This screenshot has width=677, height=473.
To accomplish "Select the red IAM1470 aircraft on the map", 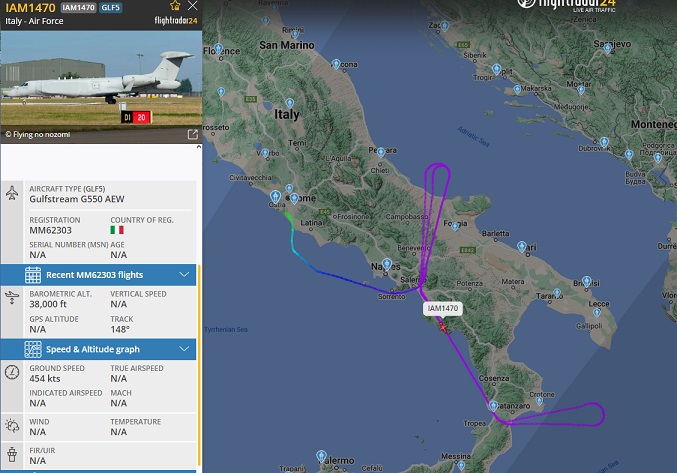I will [x=443, y=327].
